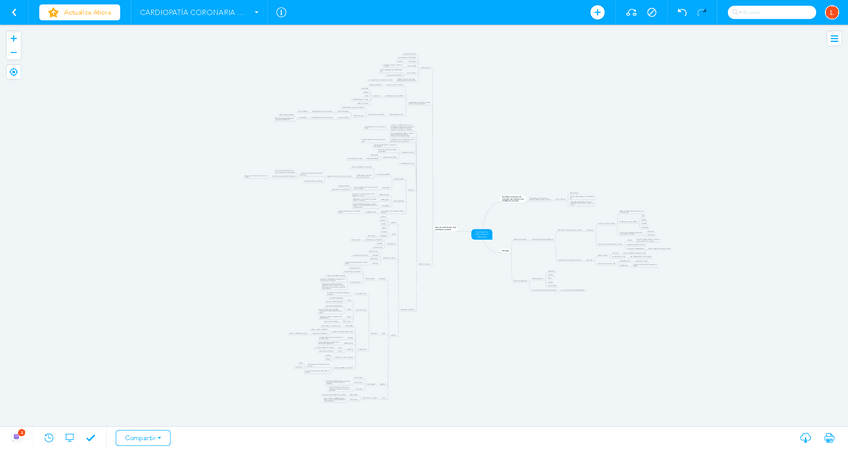Center the map with target icon
848x449 pixels.
13,72
